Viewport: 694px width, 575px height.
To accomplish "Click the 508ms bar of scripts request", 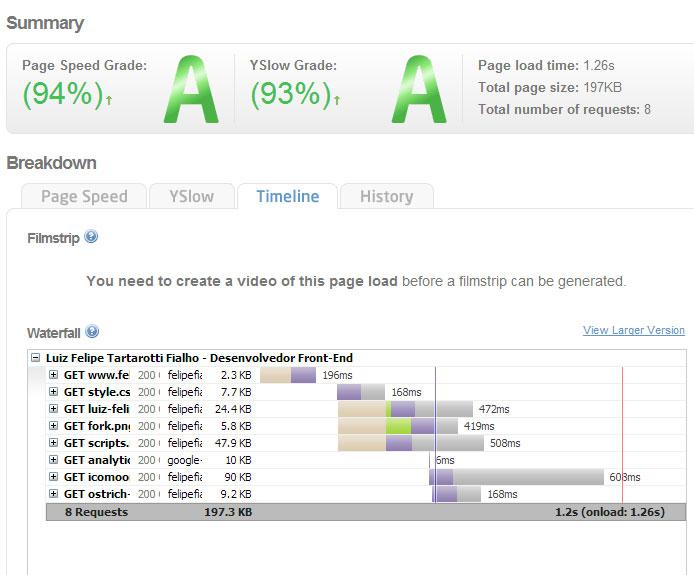I will pos(411,443).
